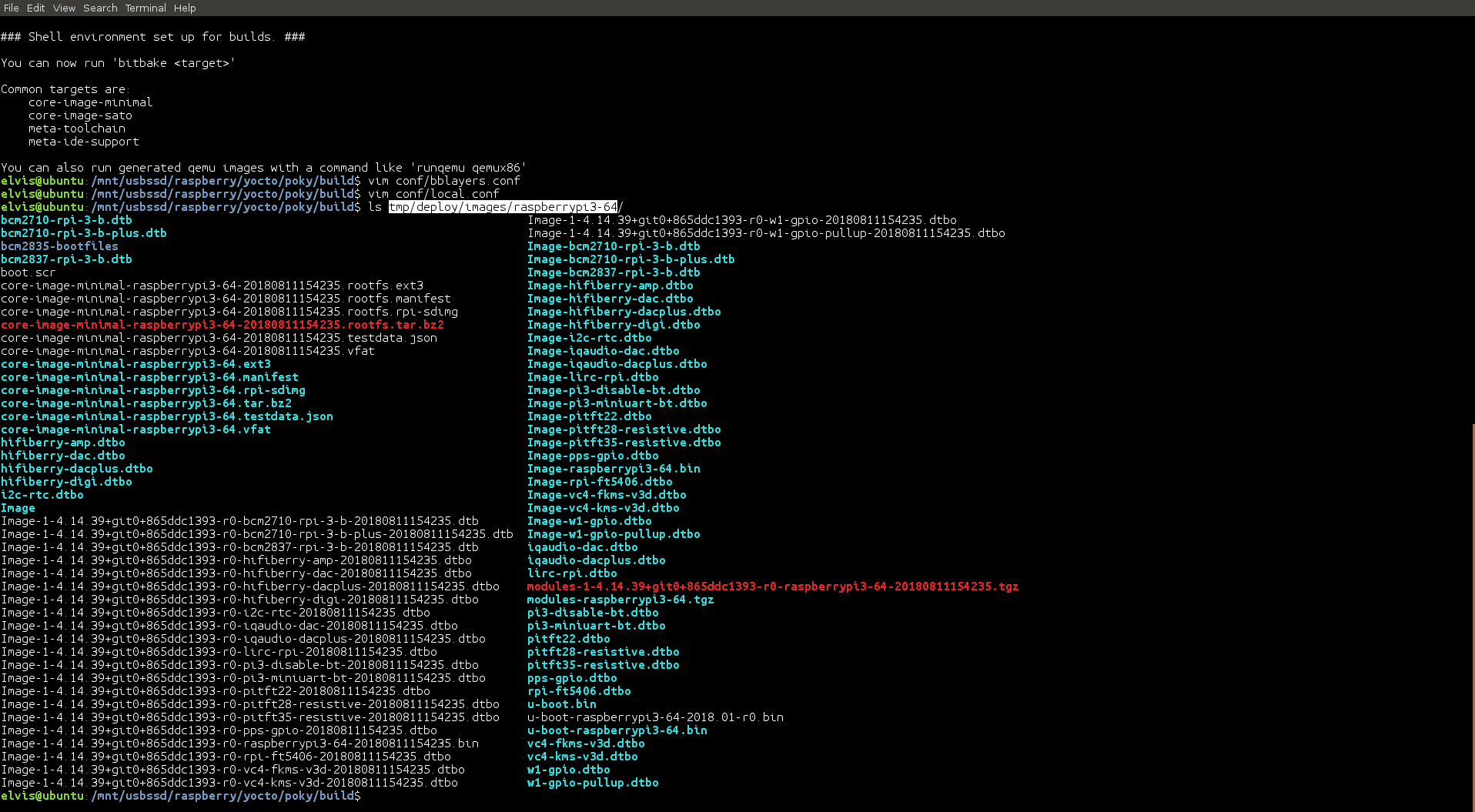Click the highlighted path tmp/deploy/images/raspberrypi3-64
Viewport: 1475px width, 812px height.
point(503,207)
